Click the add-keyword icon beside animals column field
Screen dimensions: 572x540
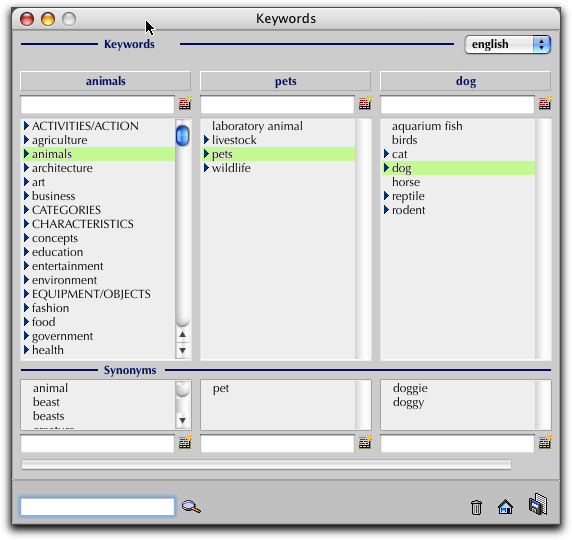[x=185, y=104]
